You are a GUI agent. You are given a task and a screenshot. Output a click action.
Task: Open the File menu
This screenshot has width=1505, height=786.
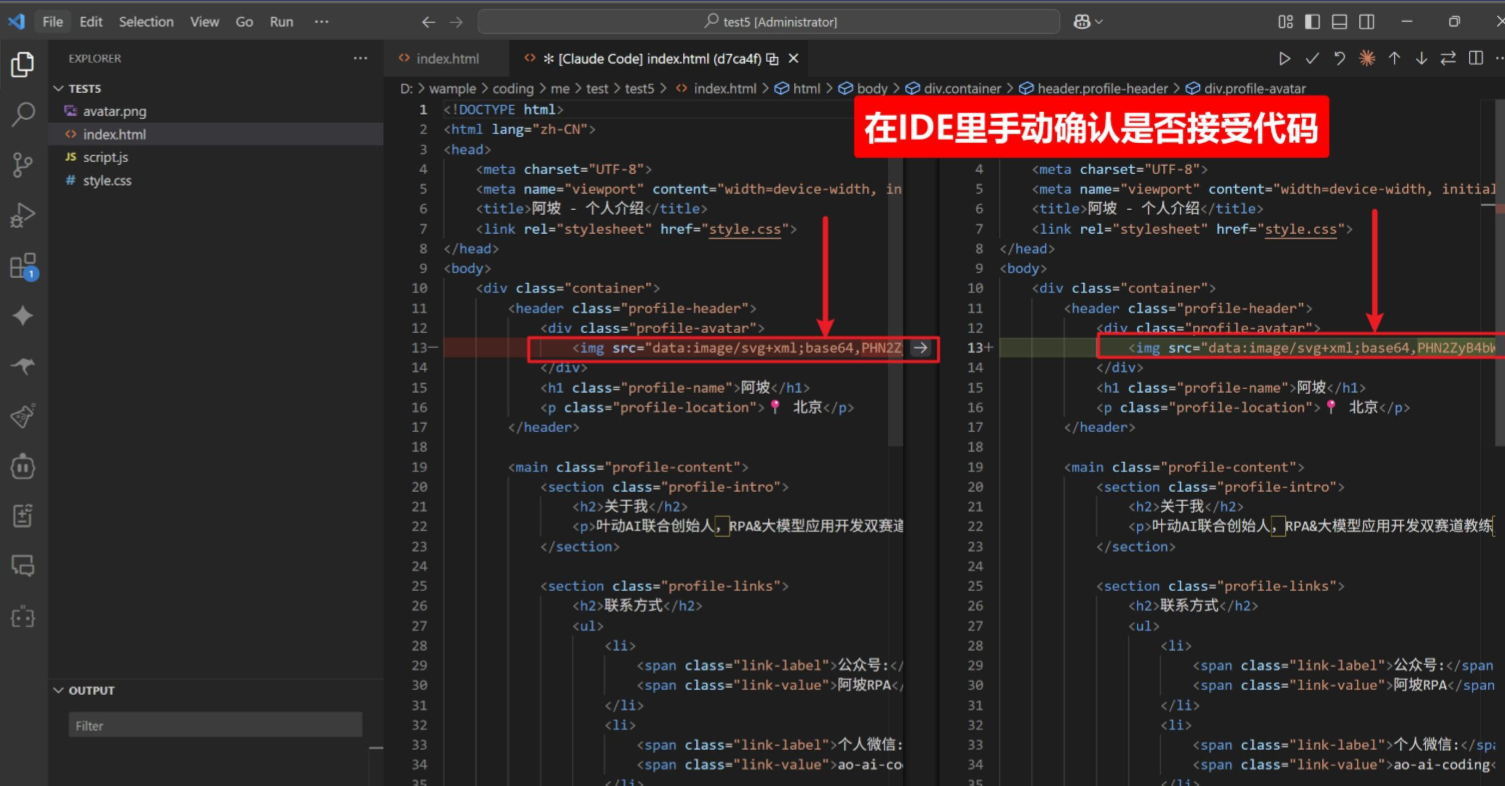53,21
